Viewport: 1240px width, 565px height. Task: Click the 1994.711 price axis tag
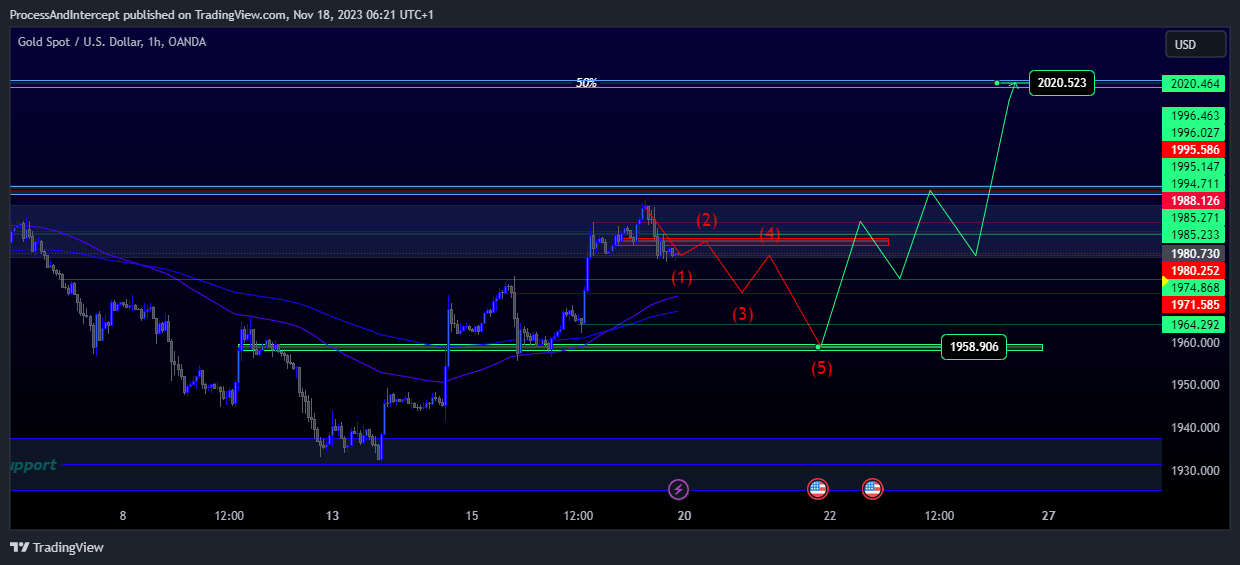coord(1193,184)
